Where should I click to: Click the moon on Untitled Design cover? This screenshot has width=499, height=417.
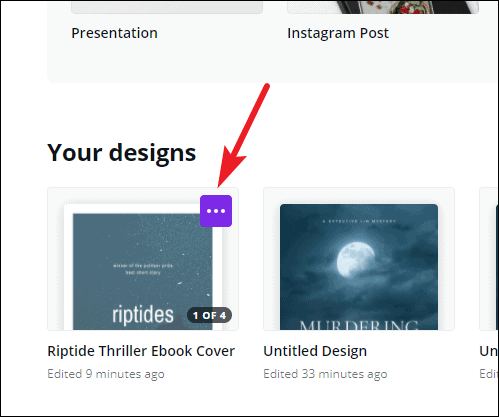click(355, 259)
